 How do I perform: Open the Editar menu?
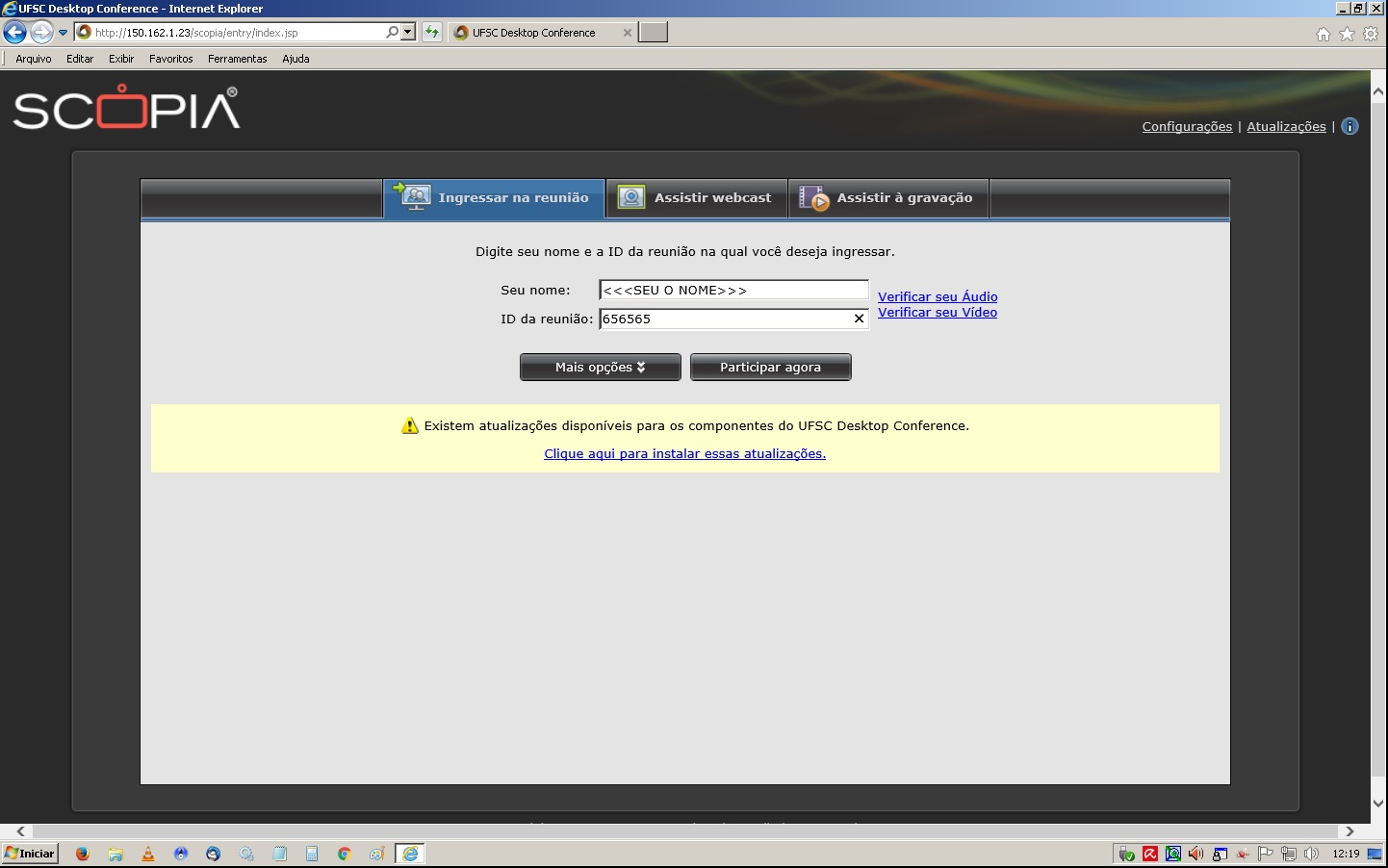click(x=80, y=59)
